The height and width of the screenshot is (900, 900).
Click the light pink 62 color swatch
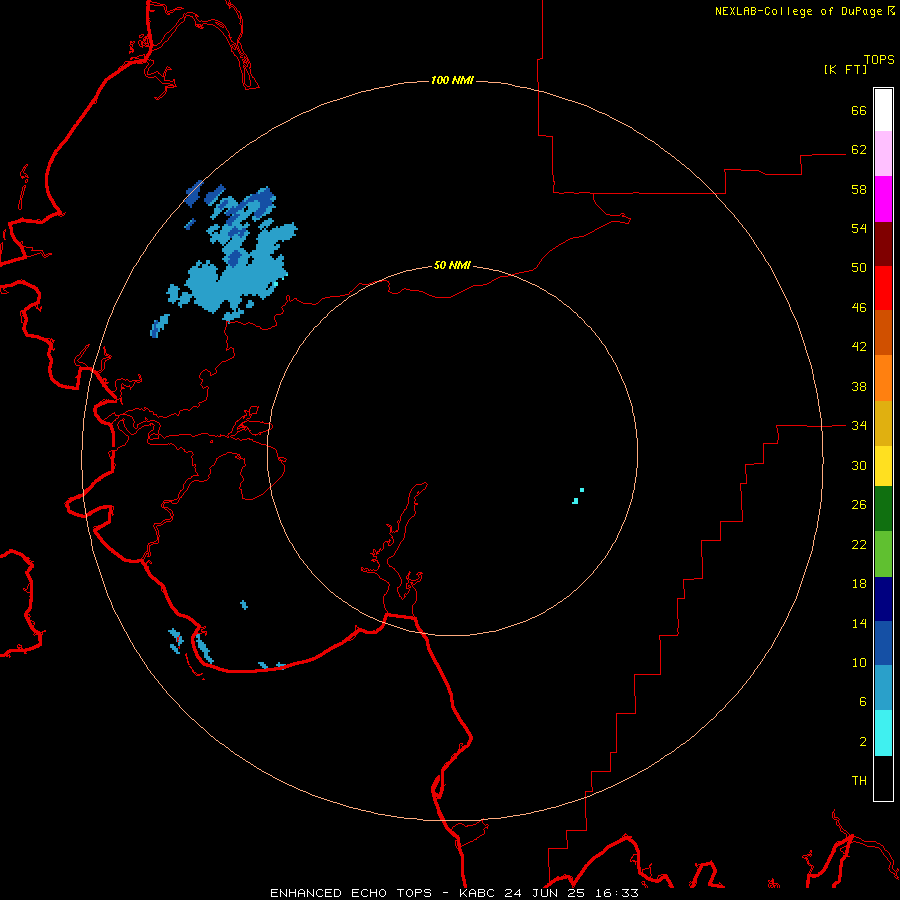(x=883, y=153)
